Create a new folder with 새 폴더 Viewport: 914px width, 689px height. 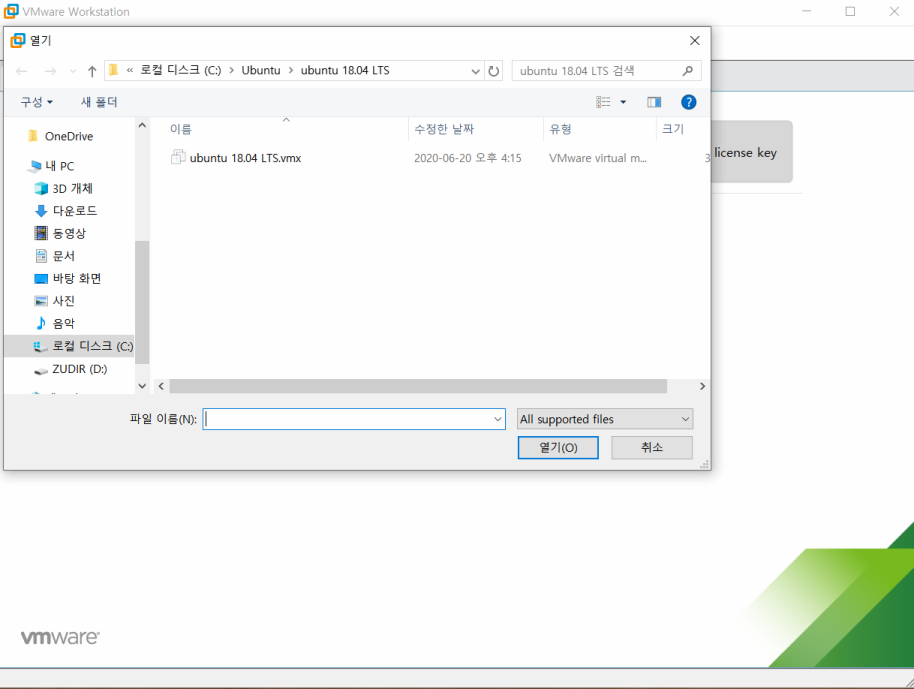point(99,102)
